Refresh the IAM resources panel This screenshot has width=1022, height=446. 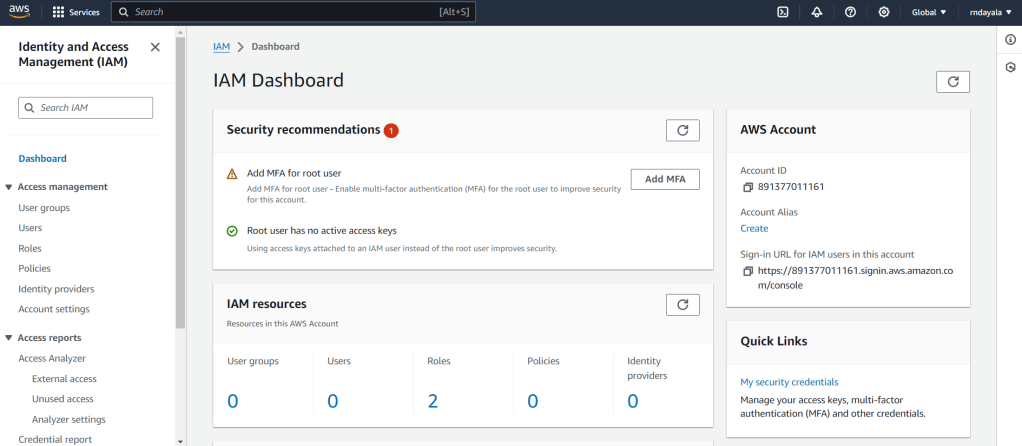pos(682,305)
